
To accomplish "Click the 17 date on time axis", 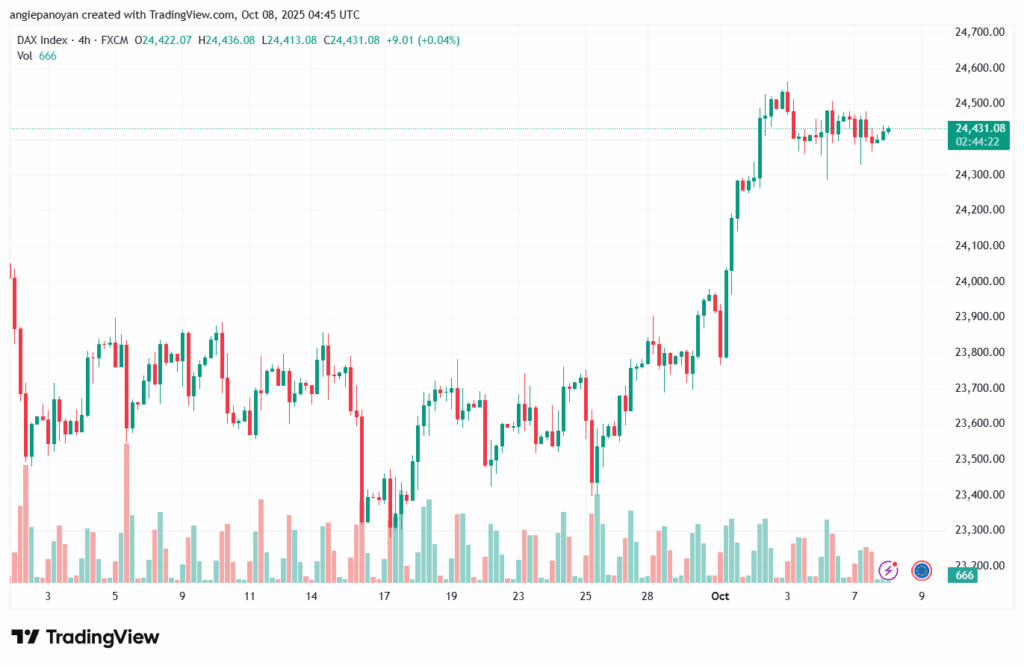I will pos(384,595).
